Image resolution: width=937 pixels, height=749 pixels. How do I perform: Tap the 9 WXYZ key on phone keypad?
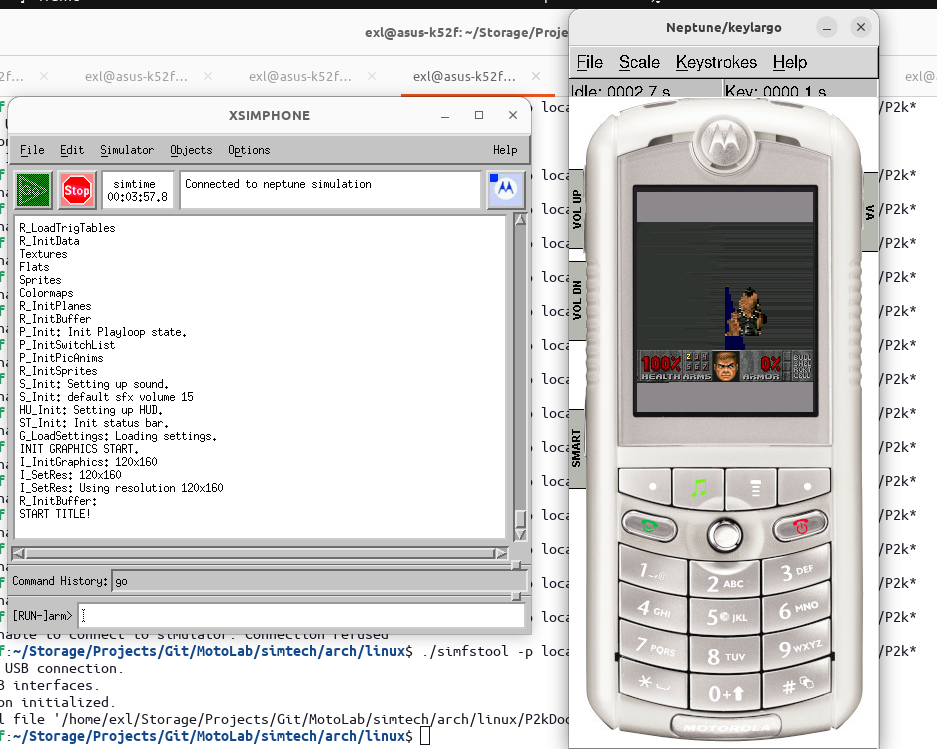tap(798, 647)
